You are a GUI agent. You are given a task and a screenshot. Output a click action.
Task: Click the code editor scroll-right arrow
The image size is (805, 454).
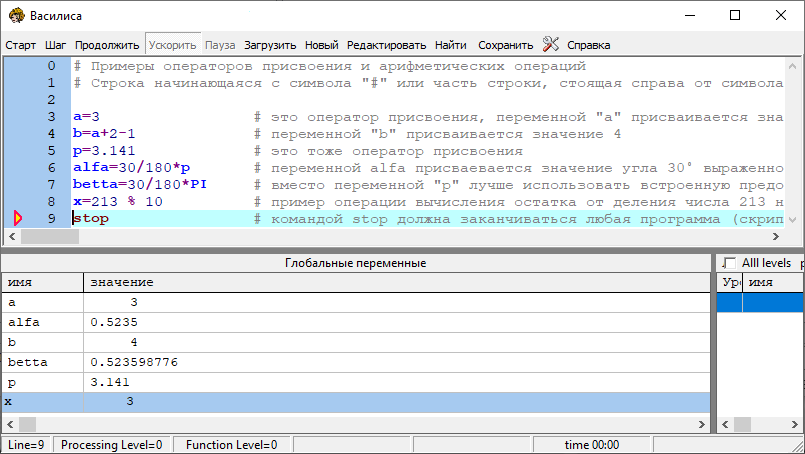[x=776, y=236]
